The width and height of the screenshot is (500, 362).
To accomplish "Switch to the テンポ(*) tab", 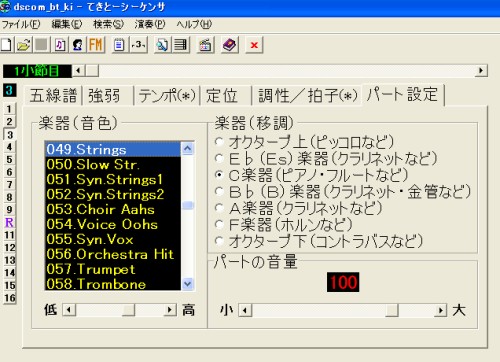I will click(167, 96).
